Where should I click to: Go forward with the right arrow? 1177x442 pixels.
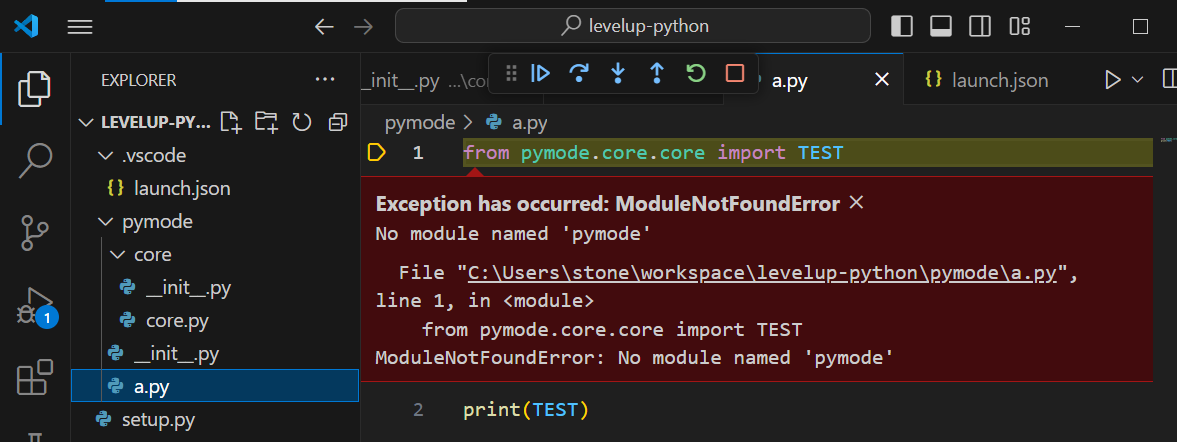(x=363, y=27)
